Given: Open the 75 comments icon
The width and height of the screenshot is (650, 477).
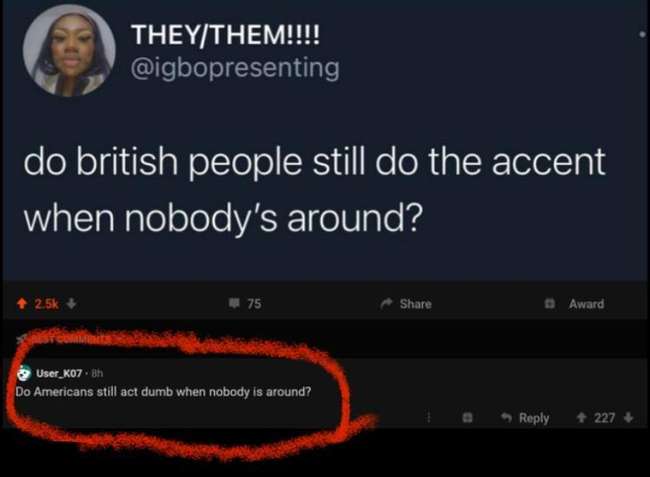Looking at the screenshot, I should [x=234, y=303].
